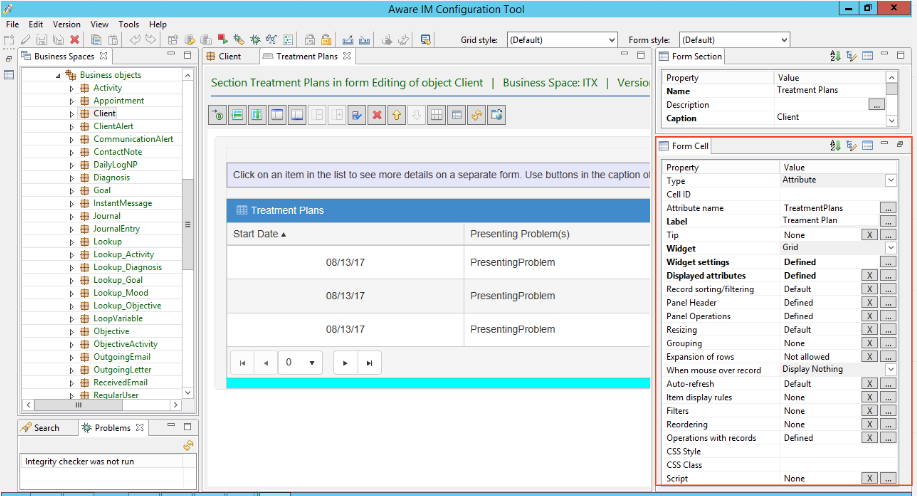
Task: Click the Business Spaces tree vertical scrollbar
Action: 188,225
